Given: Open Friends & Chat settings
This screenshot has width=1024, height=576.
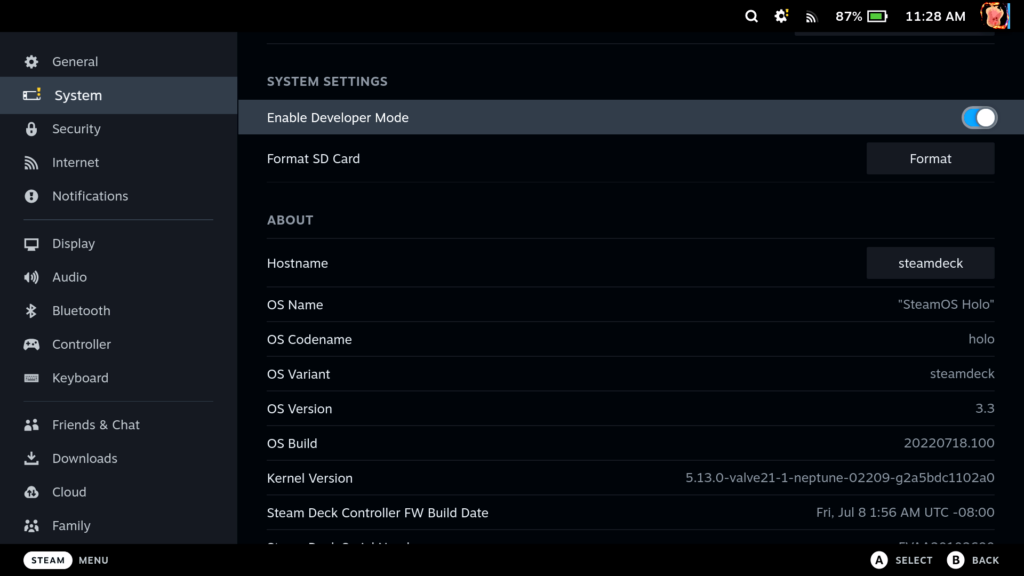Looking at the screenshot, I should [96, 425].
